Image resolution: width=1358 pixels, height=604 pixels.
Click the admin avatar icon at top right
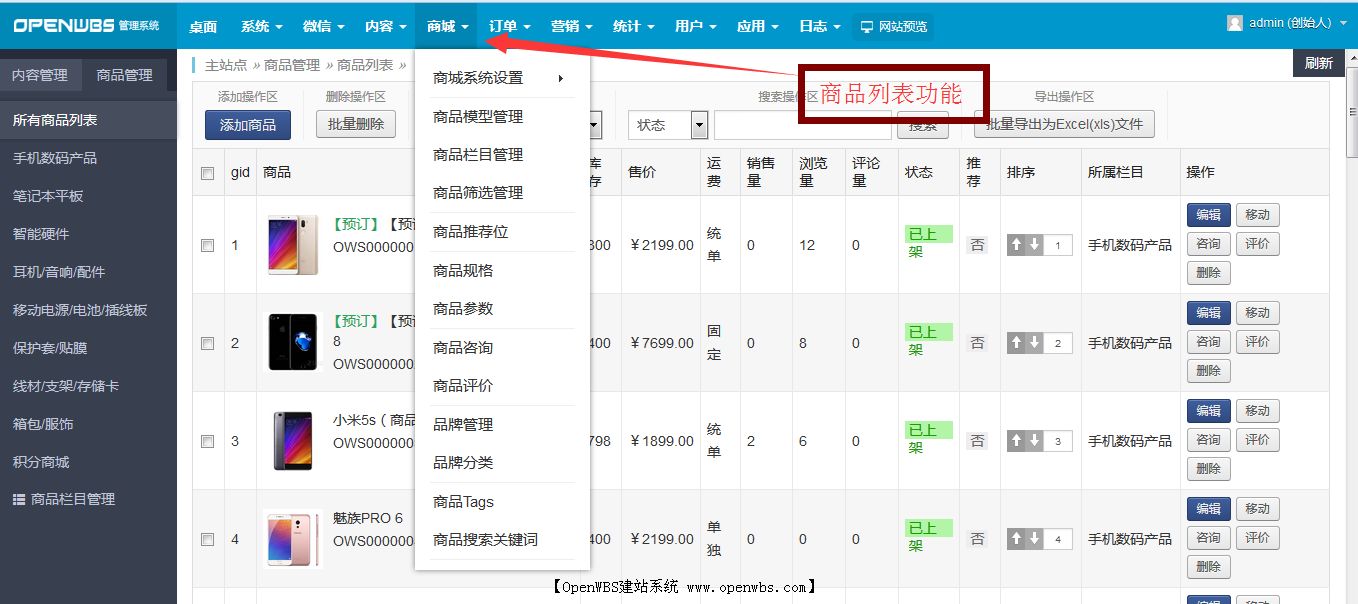coord(1234,22)
